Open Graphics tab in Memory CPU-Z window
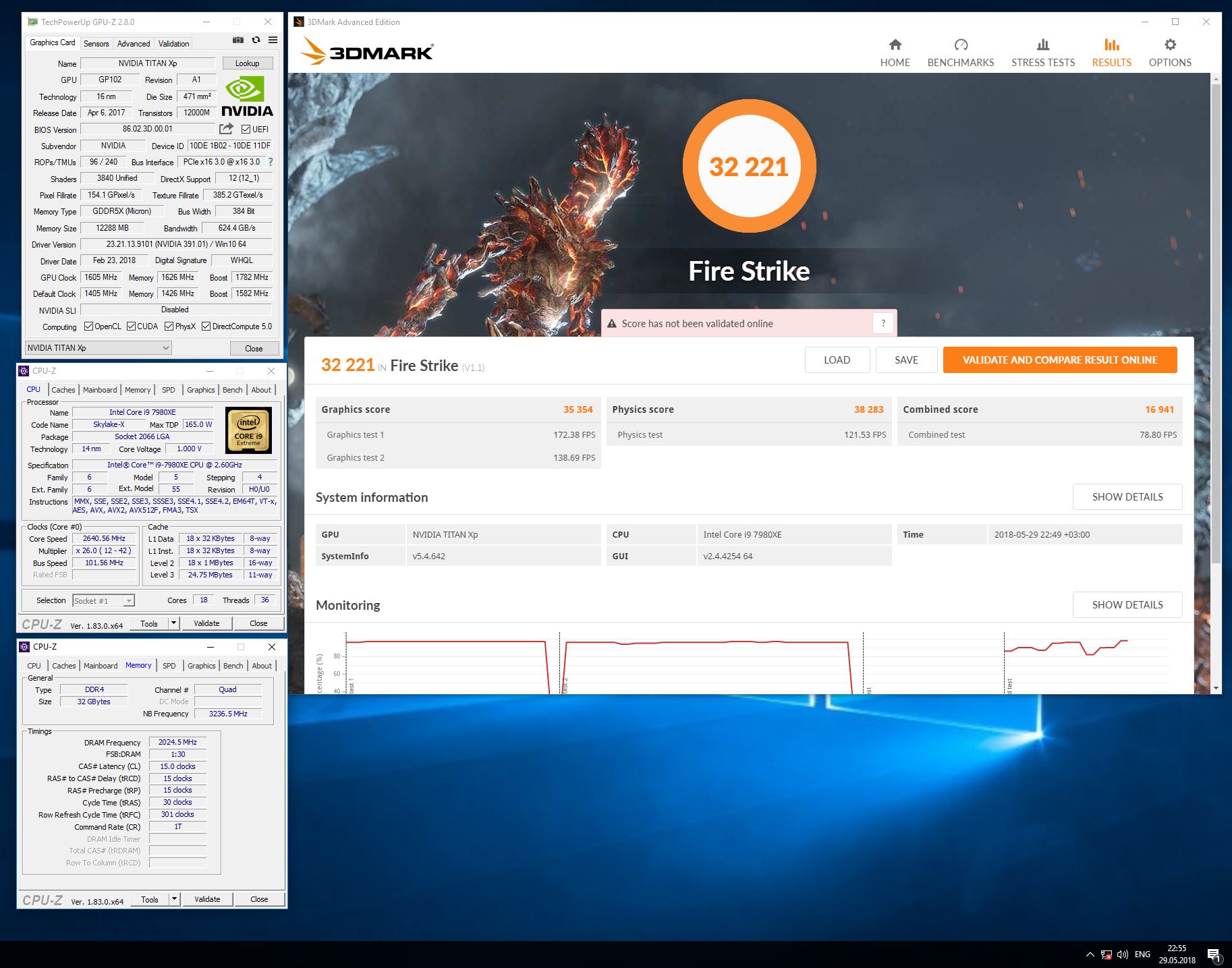Screen dimensions: 1232x968 point(202,666)
